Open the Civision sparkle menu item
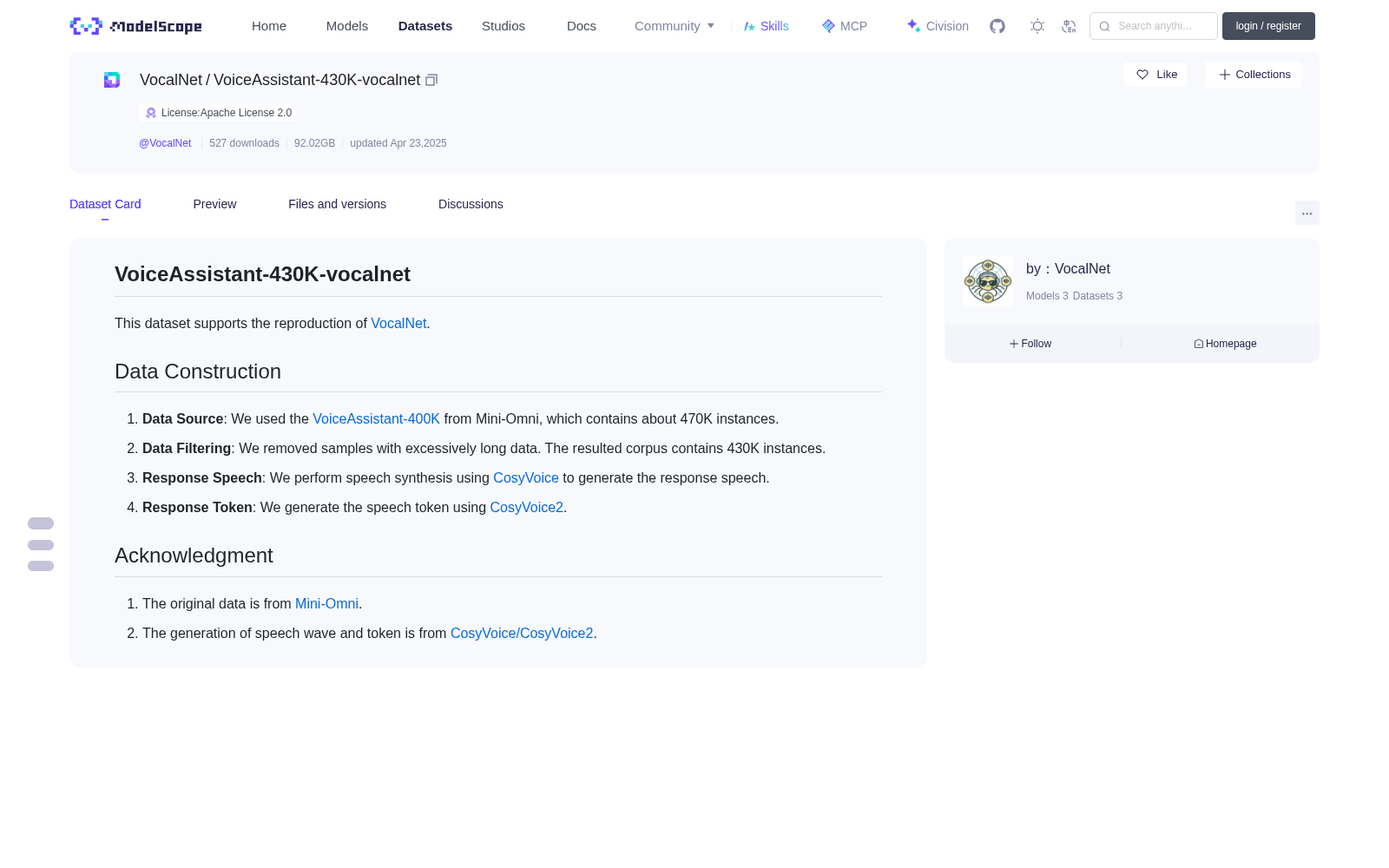Viewport: 1389px width, 868px height. click(x=938, y=26)
